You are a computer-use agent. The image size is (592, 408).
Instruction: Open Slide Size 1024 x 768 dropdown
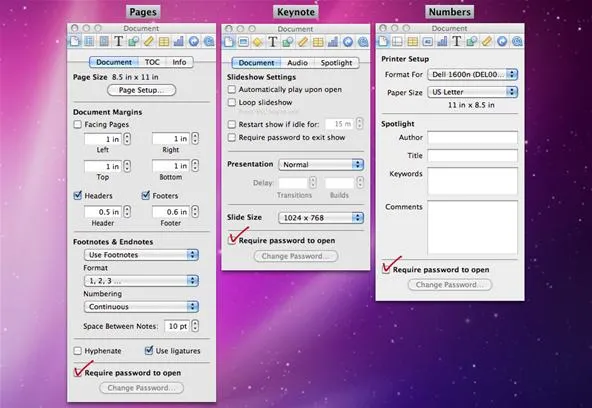pos(321,218)
